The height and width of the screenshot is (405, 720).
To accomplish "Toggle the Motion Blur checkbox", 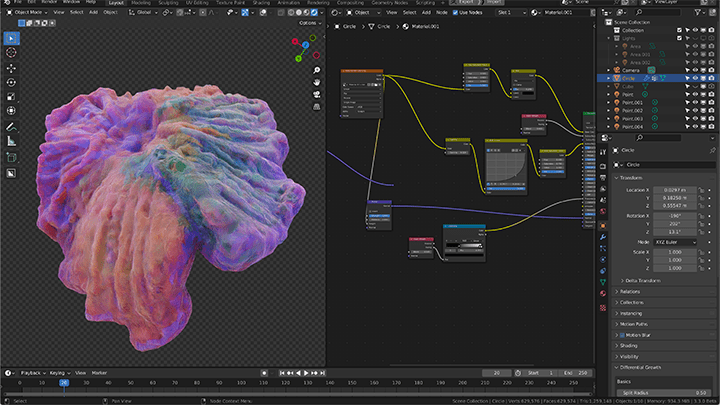I will 622,335.
